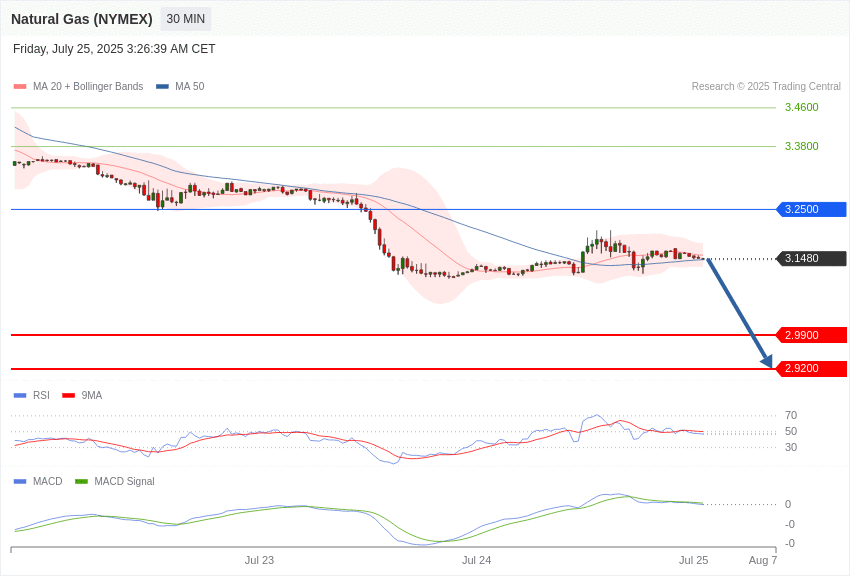850x576 pixels.
Task: Click the 3.4600 resistance level label
Action: (x=801, y=107)
